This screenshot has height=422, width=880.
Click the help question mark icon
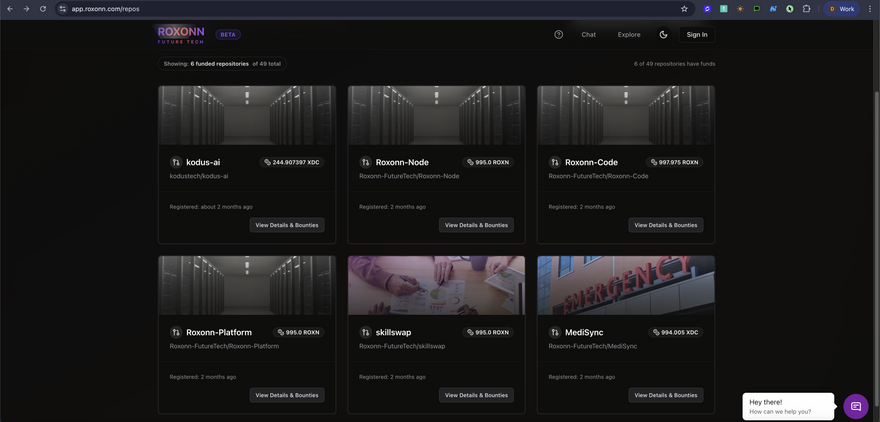pyautogui.click(x=558, y=34)
